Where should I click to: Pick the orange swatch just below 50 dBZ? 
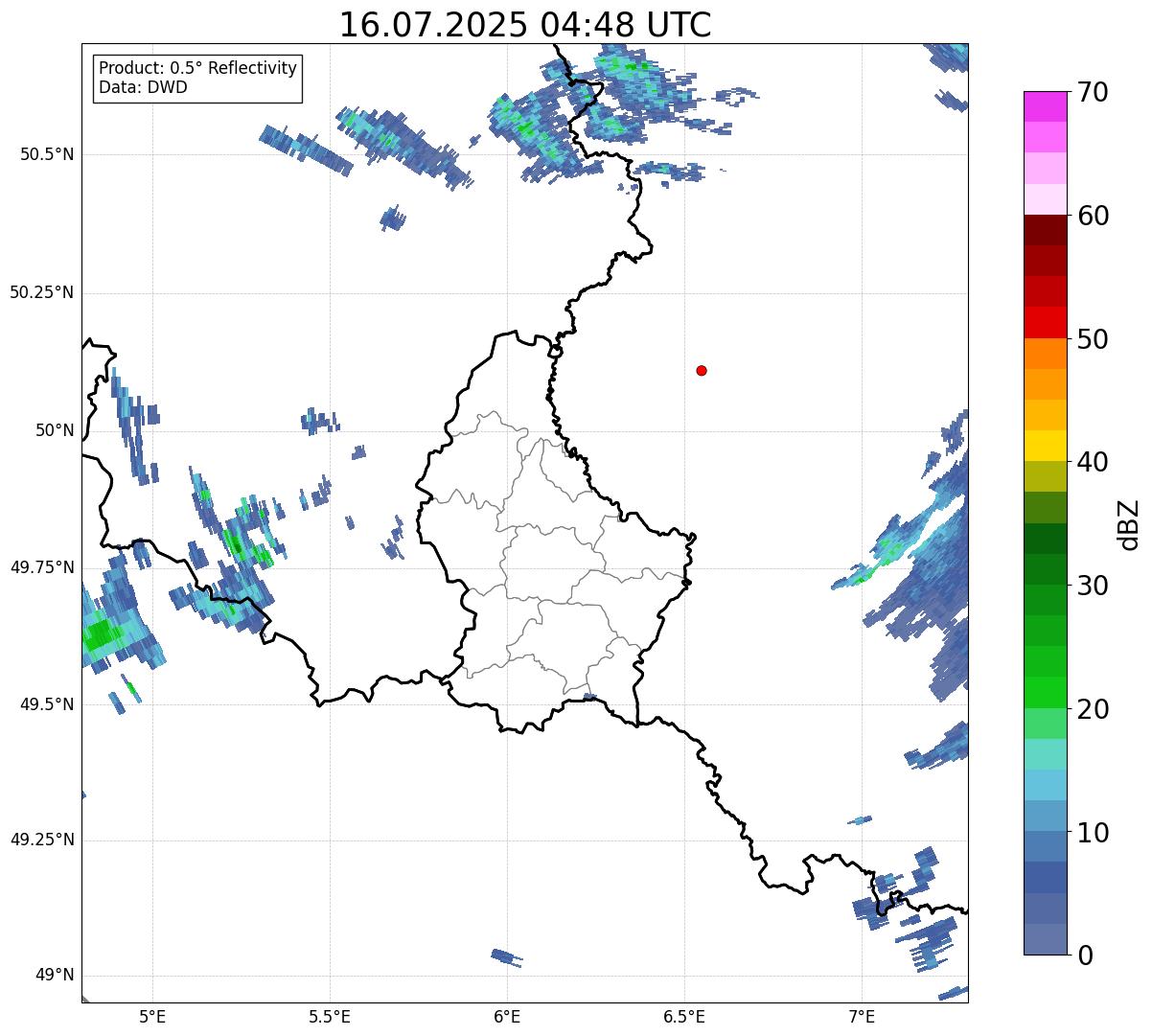(1045, 354)
